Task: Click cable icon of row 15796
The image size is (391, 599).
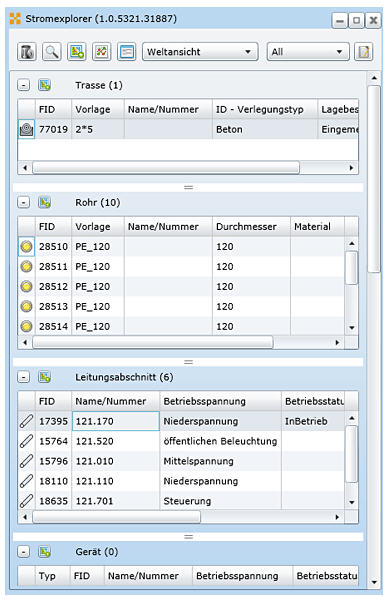Action: click(x=26, y=461)
